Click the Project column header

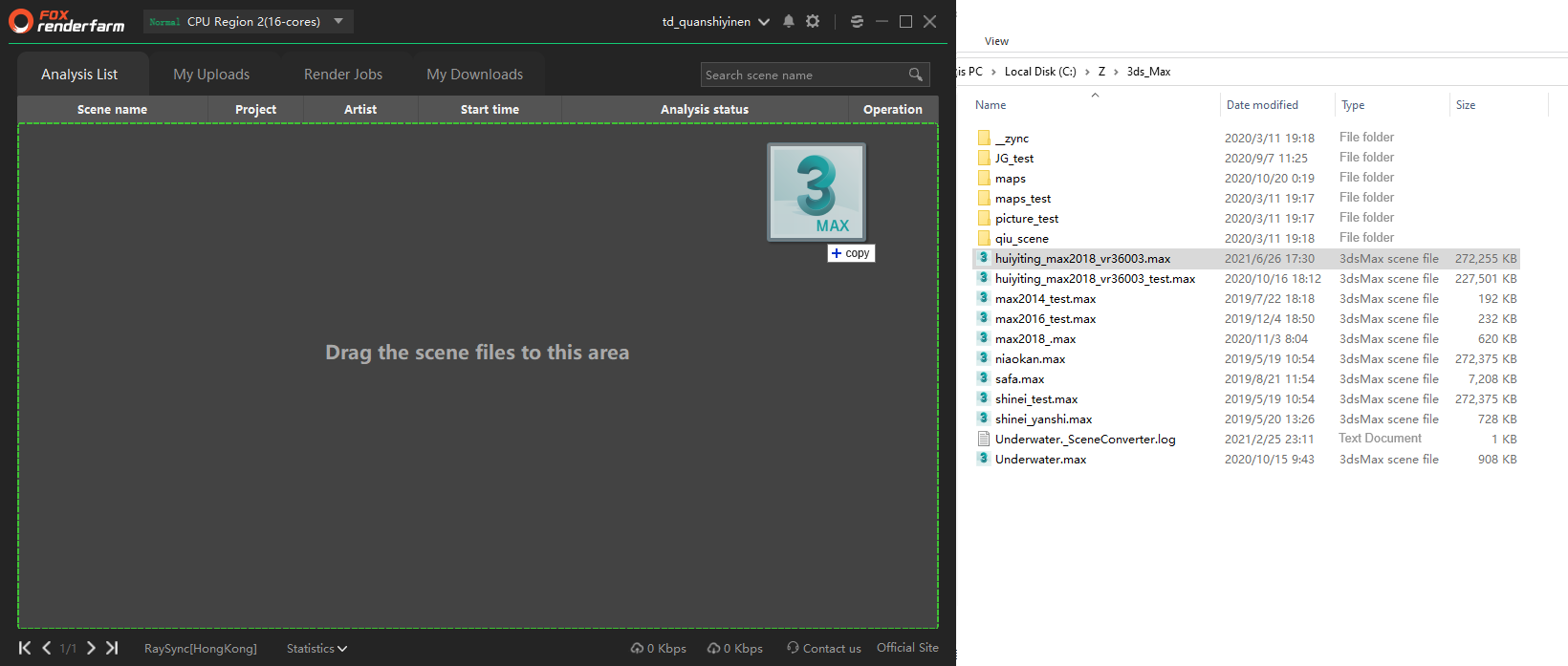255,110
